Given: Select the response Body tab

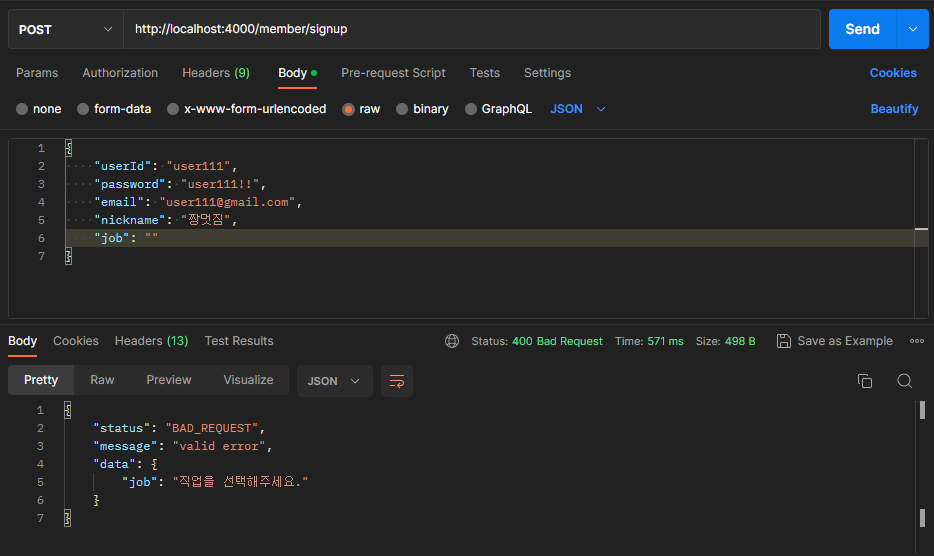Looking at the screenshot, I should (23, 341).
